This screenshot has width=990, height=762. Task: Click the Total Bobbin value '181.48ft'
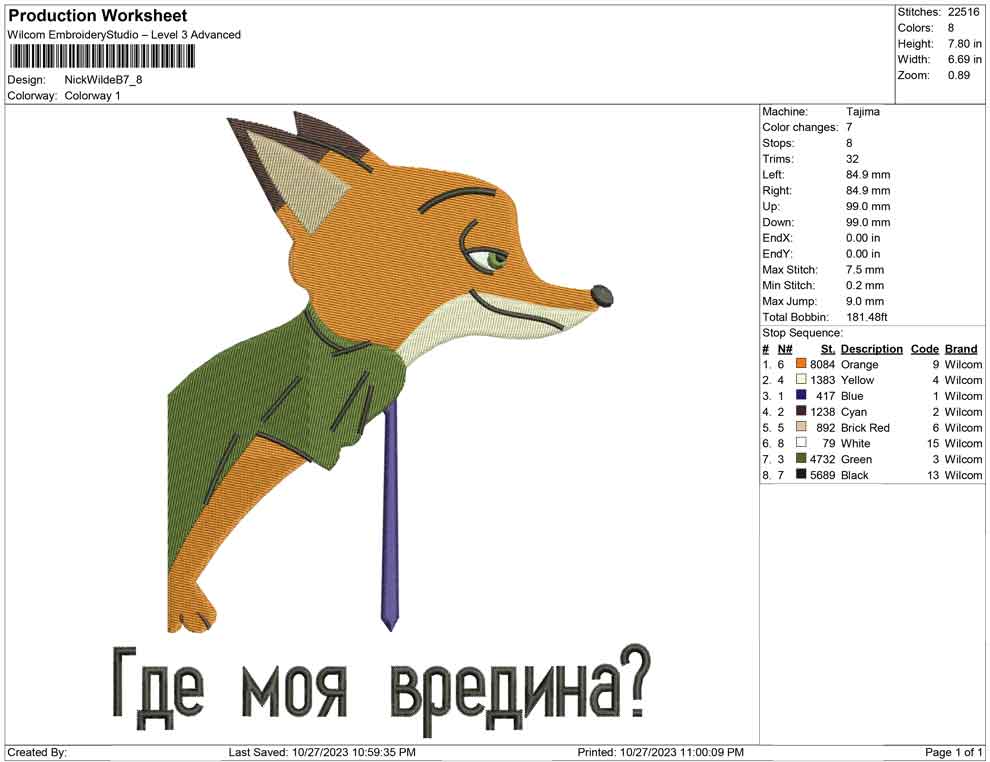tap(867, 317)
